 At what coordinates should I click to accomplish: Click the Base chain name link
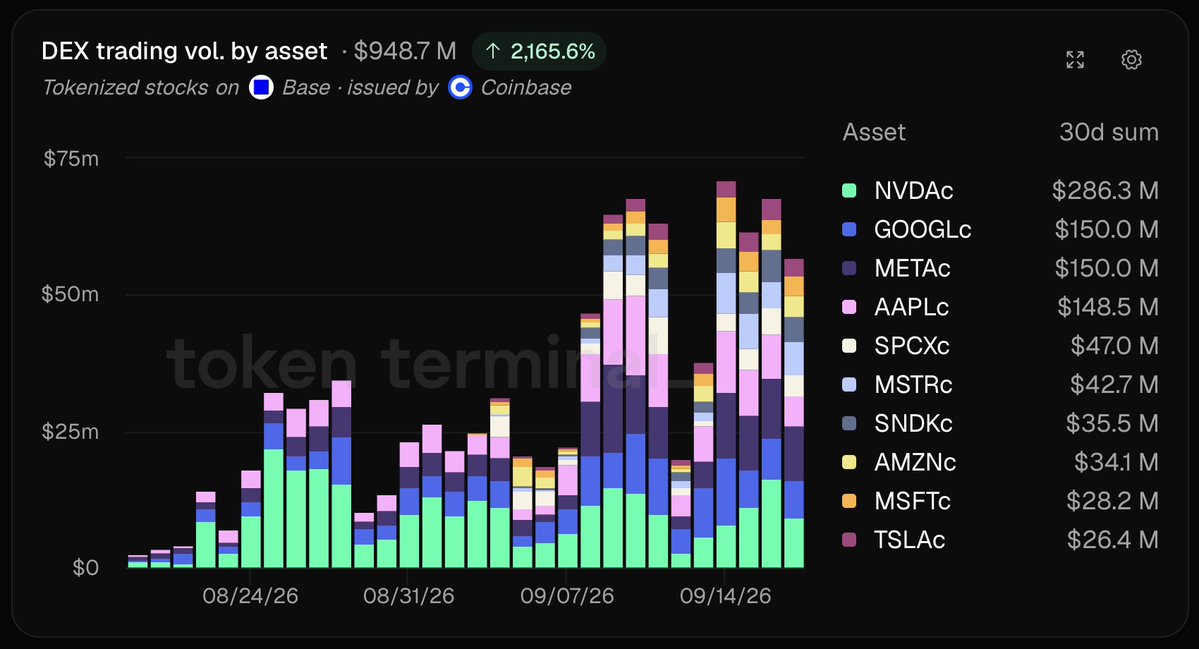(x=306, y=88)
